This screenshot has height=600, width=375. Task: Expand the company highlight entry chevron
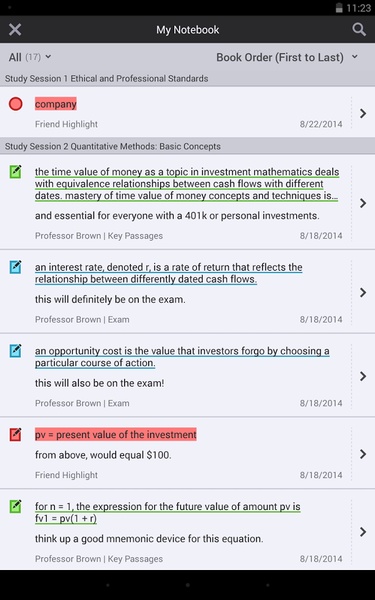tap(363, 113)
